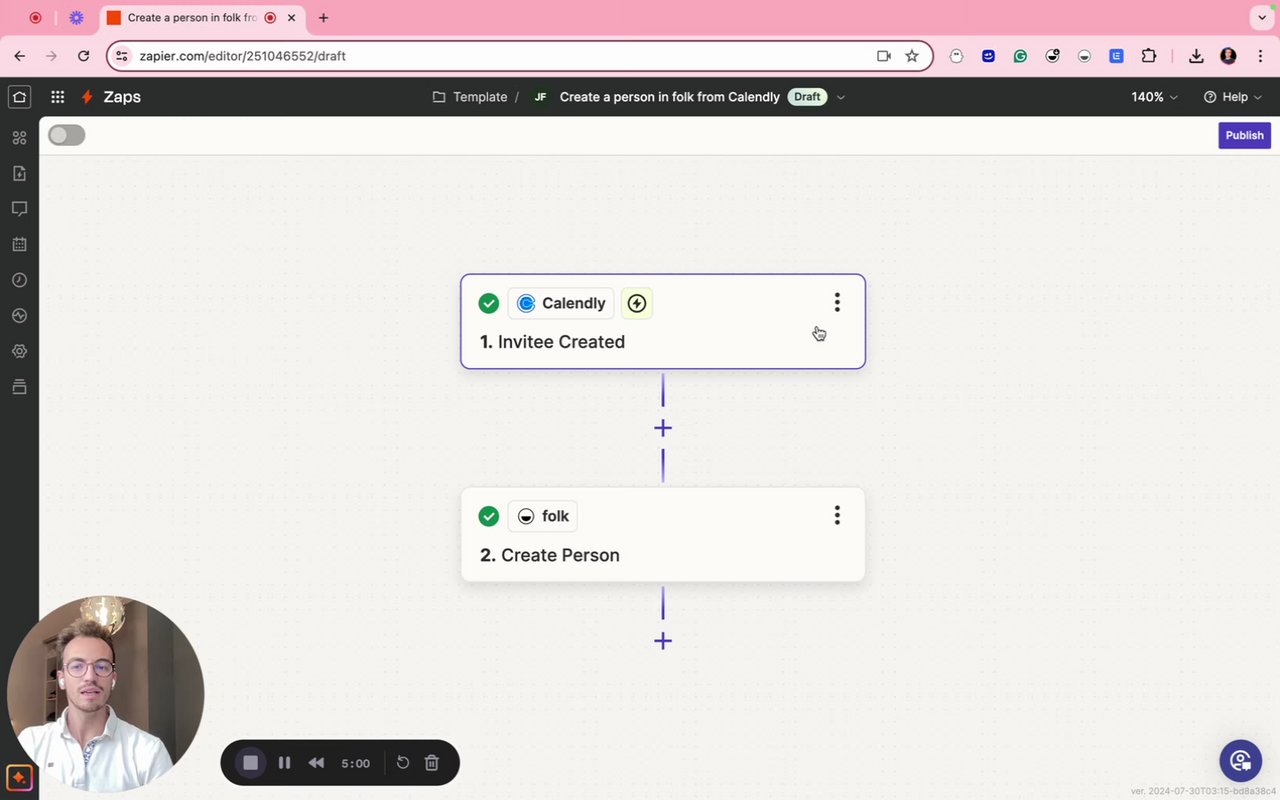Open the history clock icon in sidebar
This screenshot has height=800, width=1280.
tap(19, 280)
